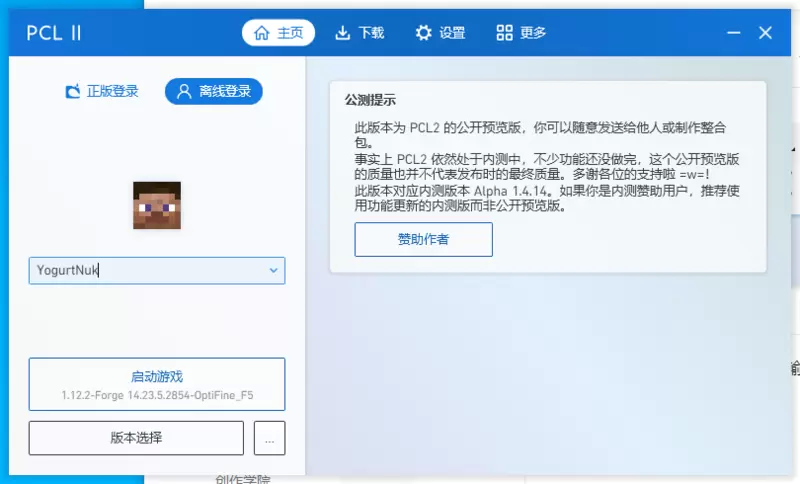Expand the username dropdown arrow
800x484 pixels.
click(x=273, y=270)
